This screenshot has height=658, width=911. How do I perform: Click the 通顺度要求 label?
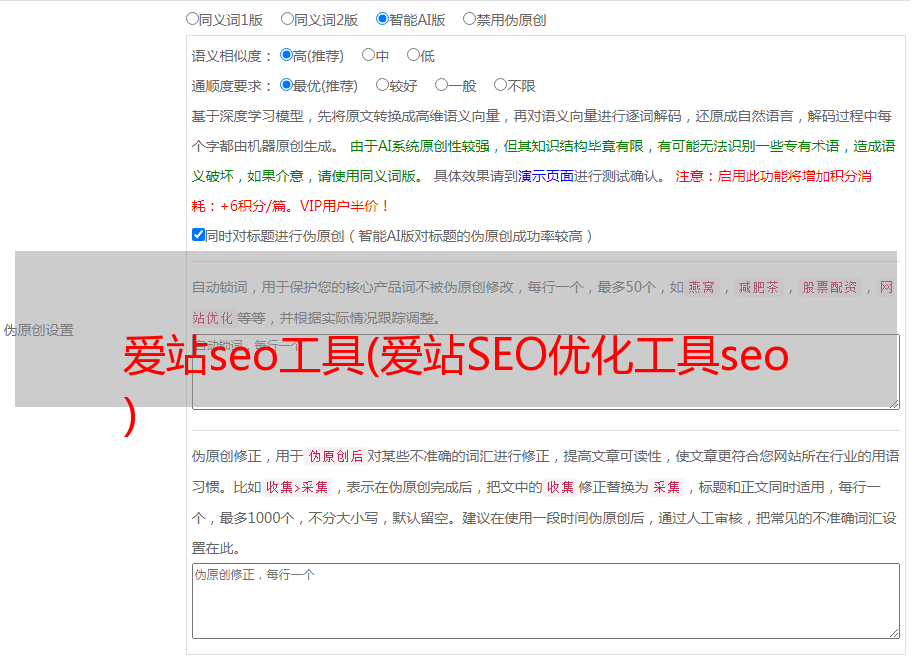(x=232, y=86)
